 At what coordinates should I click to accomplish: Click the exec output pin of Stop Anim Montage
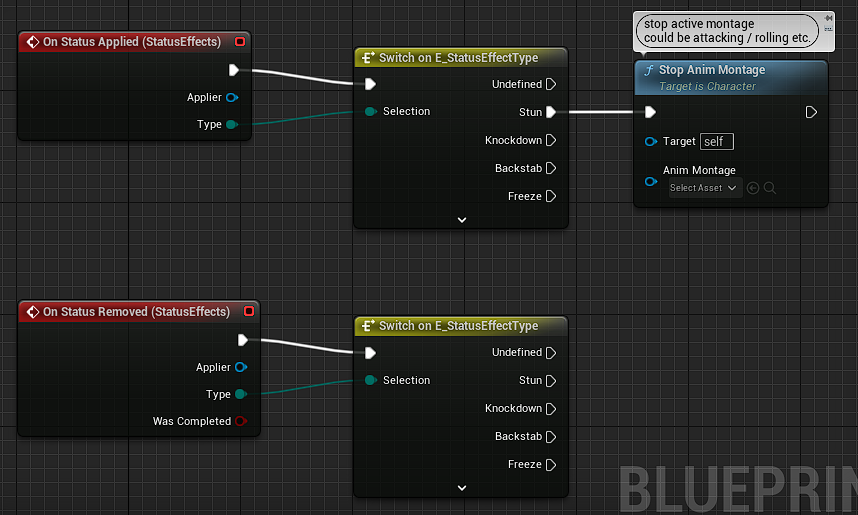(811, 112)
